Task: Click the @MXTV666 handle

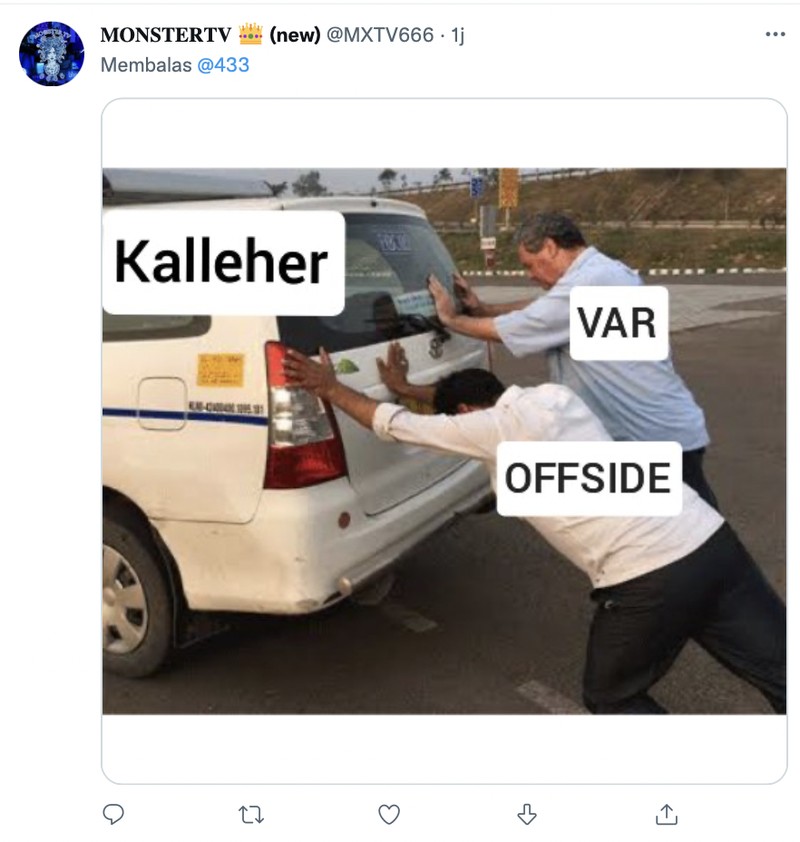Action: 380,35
